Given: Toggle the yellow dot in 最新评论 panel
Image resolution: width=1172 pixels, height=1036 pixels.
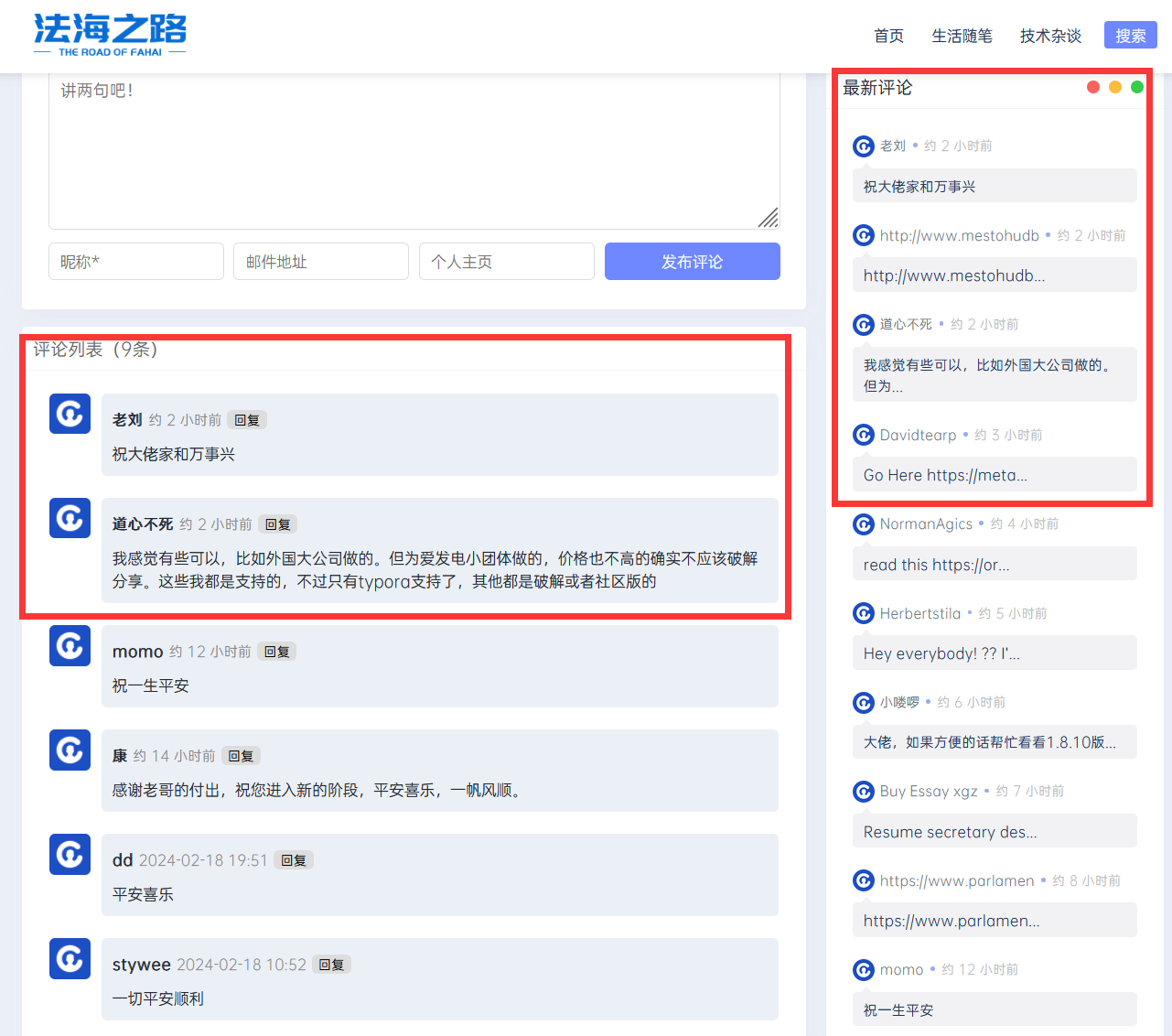Looking at the screenshot, I should 1114,86.
